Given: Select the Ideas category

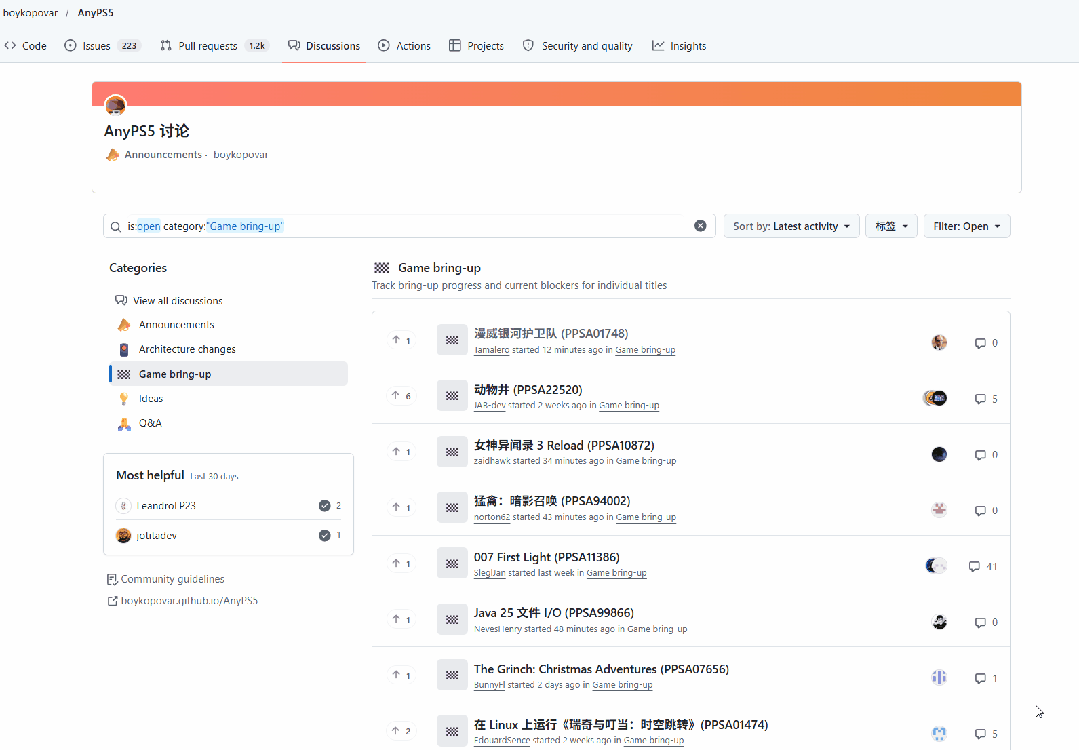Looking at the screenshot, I should coord(151,398).
